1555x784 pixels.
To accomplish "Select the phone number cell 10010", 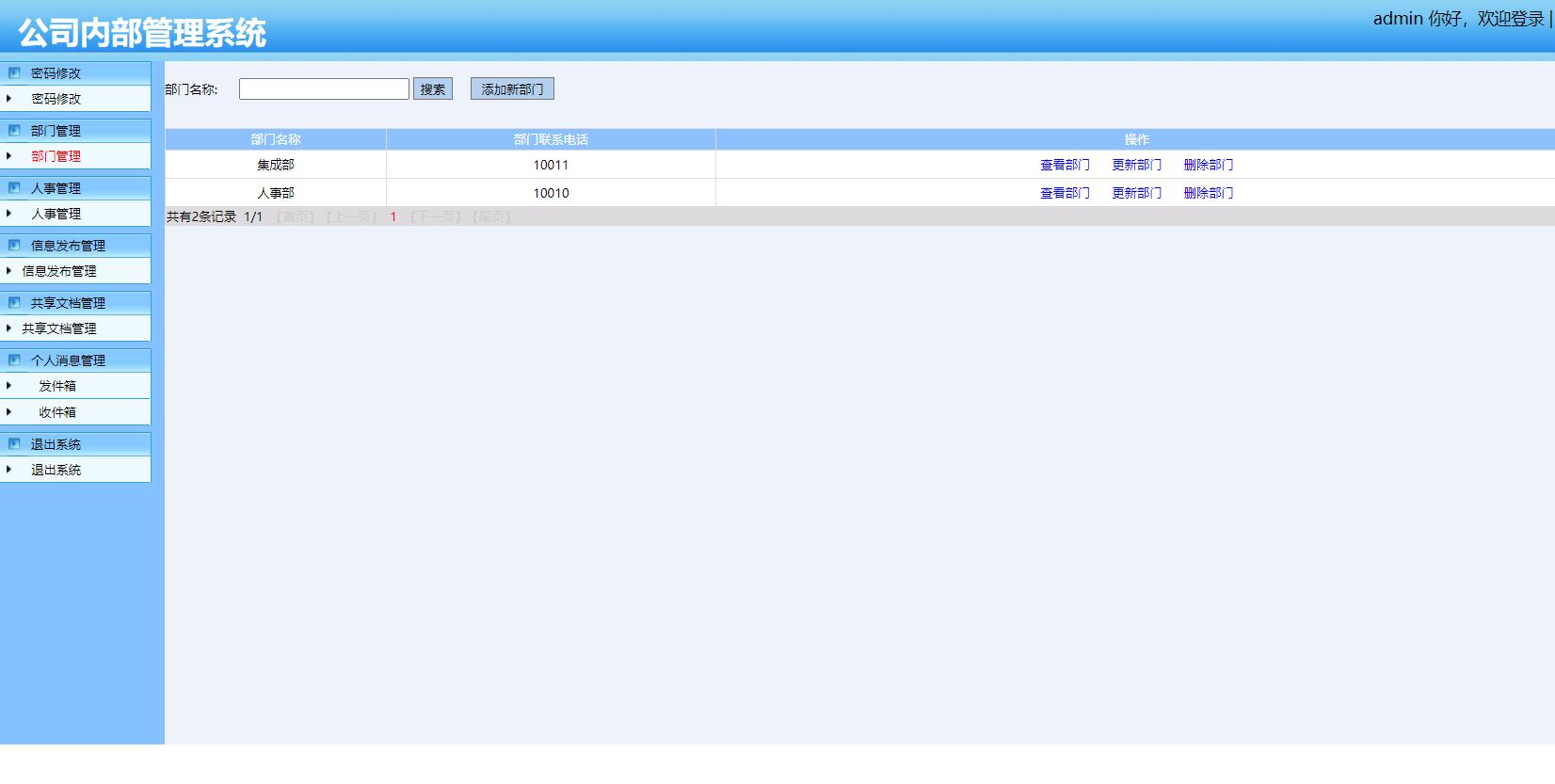I will (551, 193).
